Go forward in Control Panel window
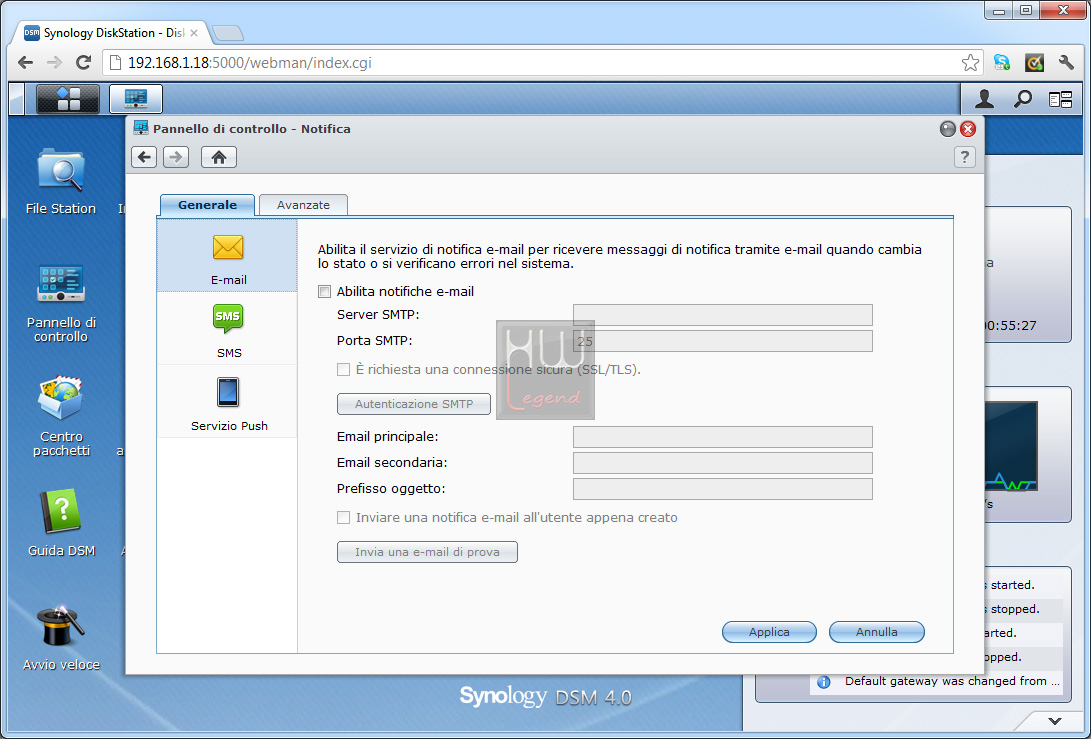Screen dimensions: 1091x739 (176, 157)
